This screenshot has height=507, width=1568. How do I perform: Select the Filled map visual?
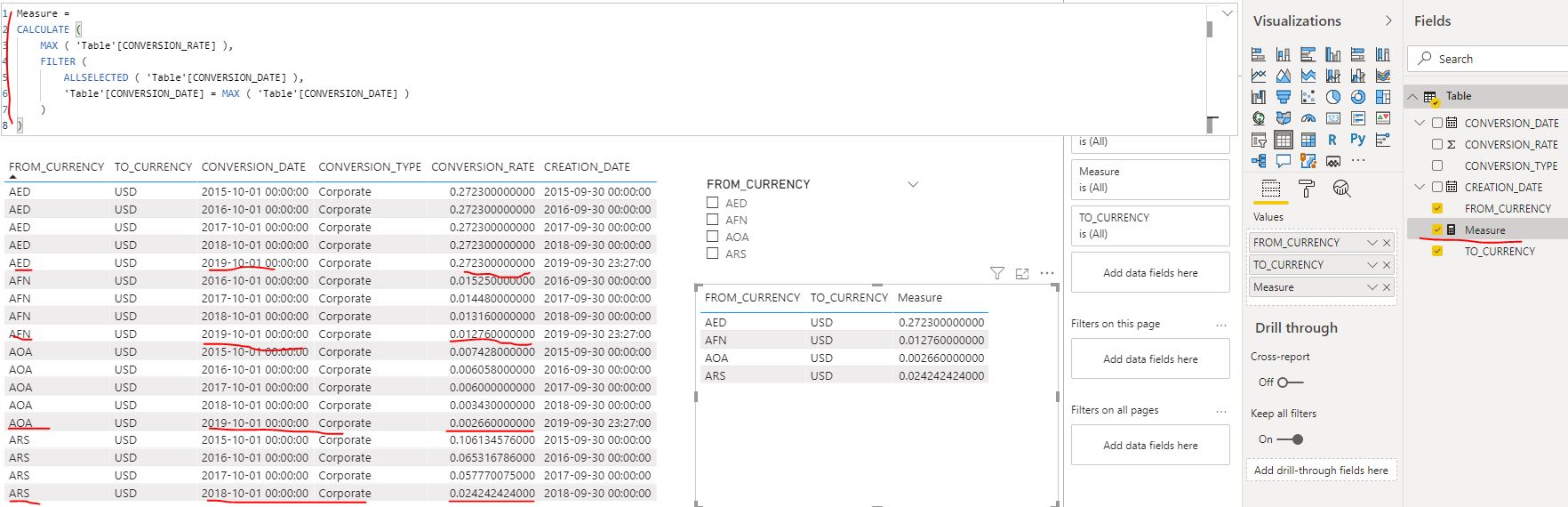point(1284,118)
